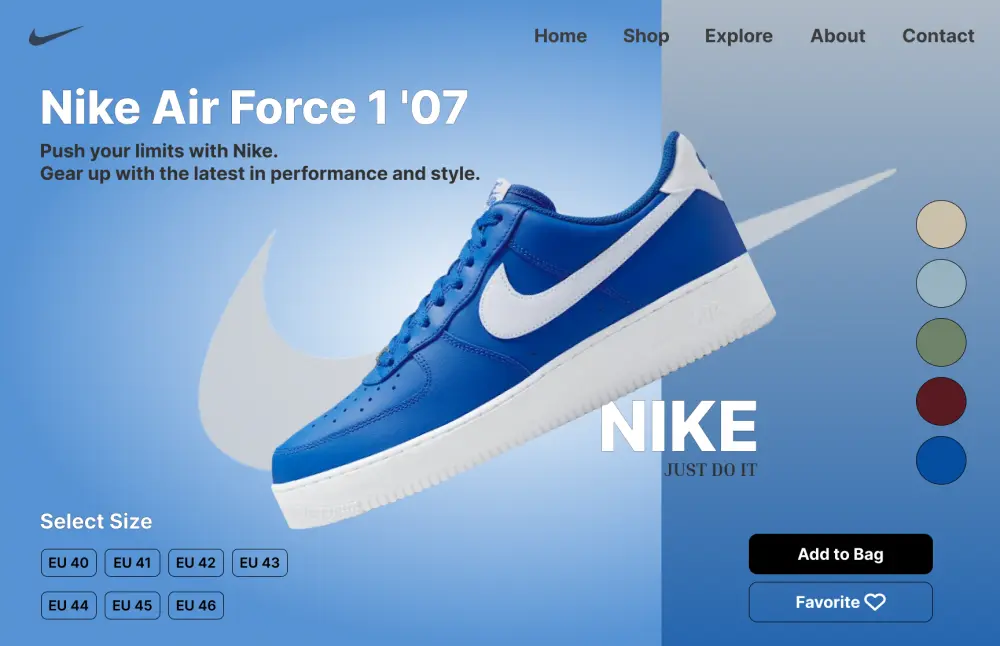Open the Explore navigation link
Screen dimensions: 1000x646
(739, 36)
